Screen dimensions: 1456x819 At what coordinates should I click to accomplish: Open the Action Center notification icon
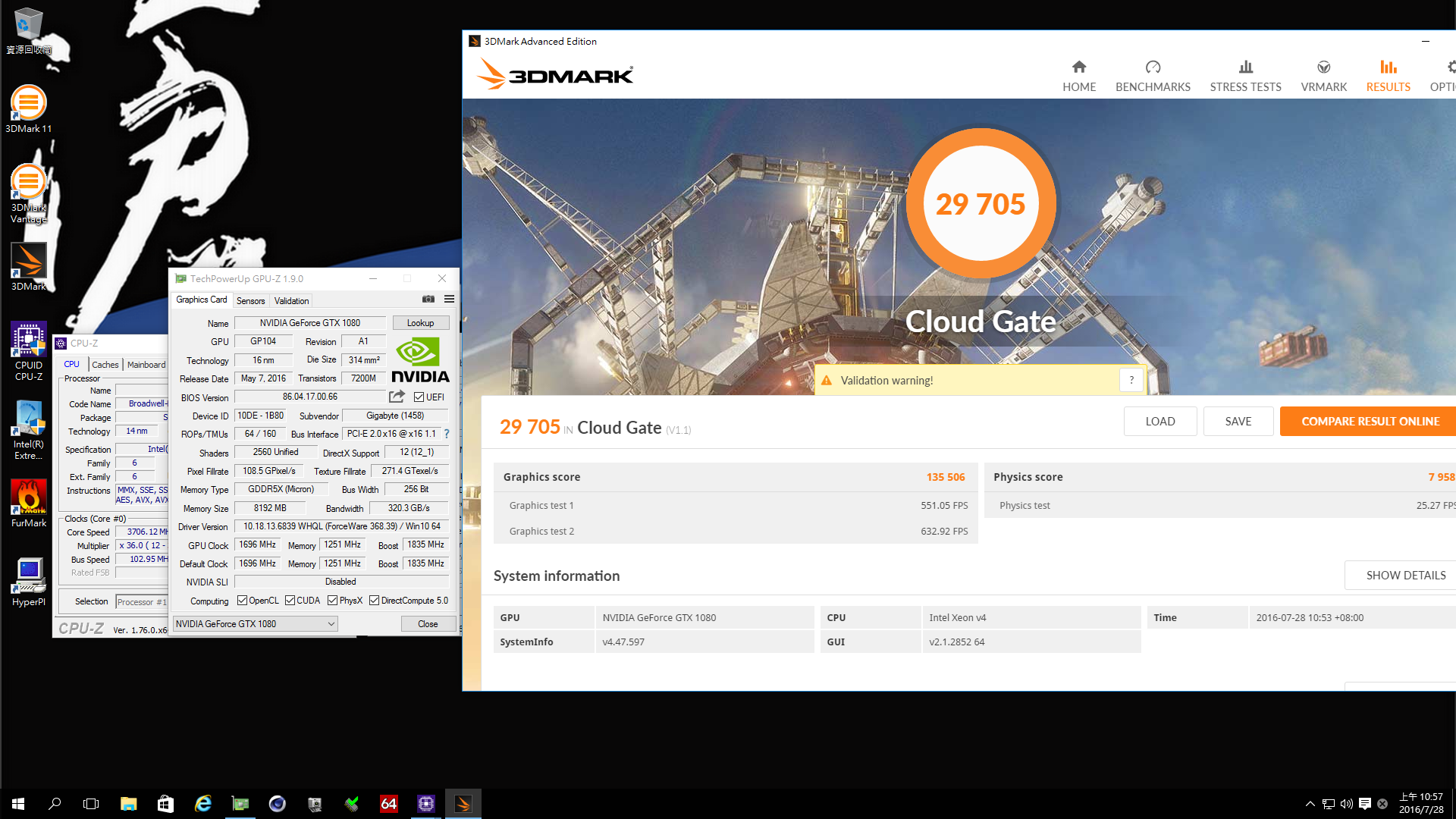coord(1365,804)
